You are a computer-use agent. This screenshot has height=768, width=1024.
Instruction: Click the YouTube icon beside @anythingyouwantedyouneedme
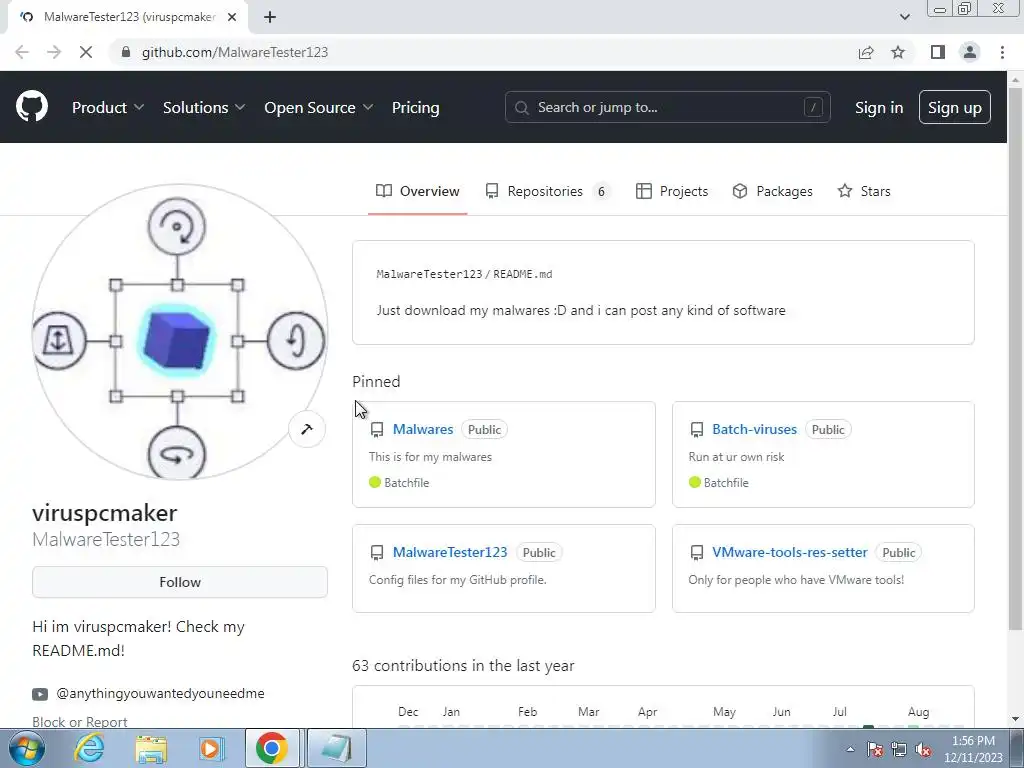(40, 694)
